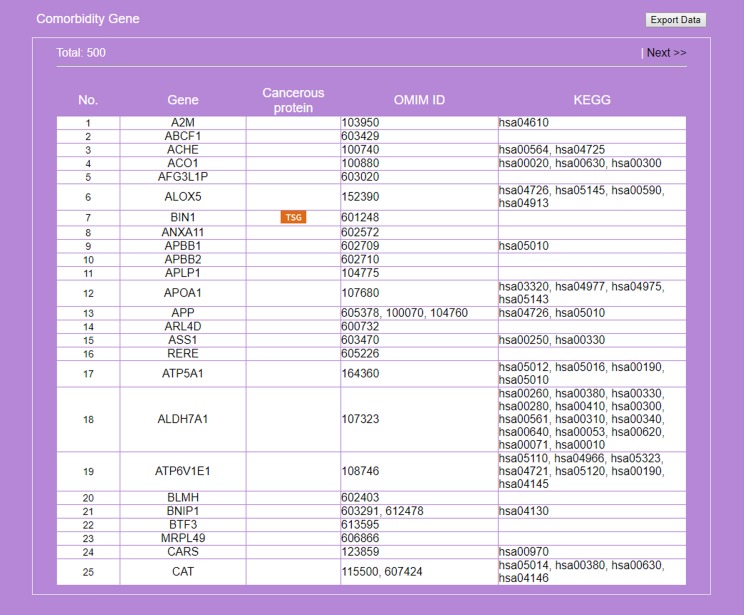Click OMIM ID 603429
Image resolution: width=744 pixels, height=615 pixels.
coord(360,136)
